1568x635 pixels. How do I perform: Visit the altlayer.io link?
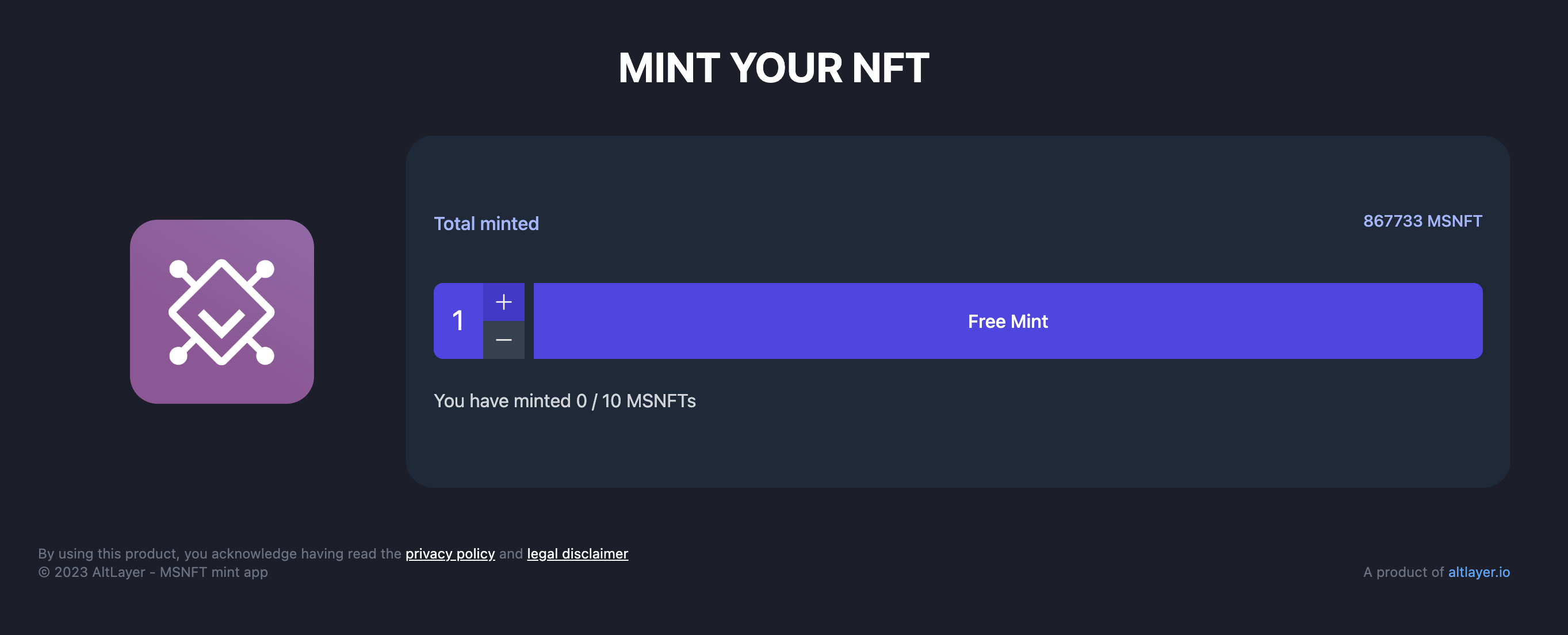(1478, 572)
